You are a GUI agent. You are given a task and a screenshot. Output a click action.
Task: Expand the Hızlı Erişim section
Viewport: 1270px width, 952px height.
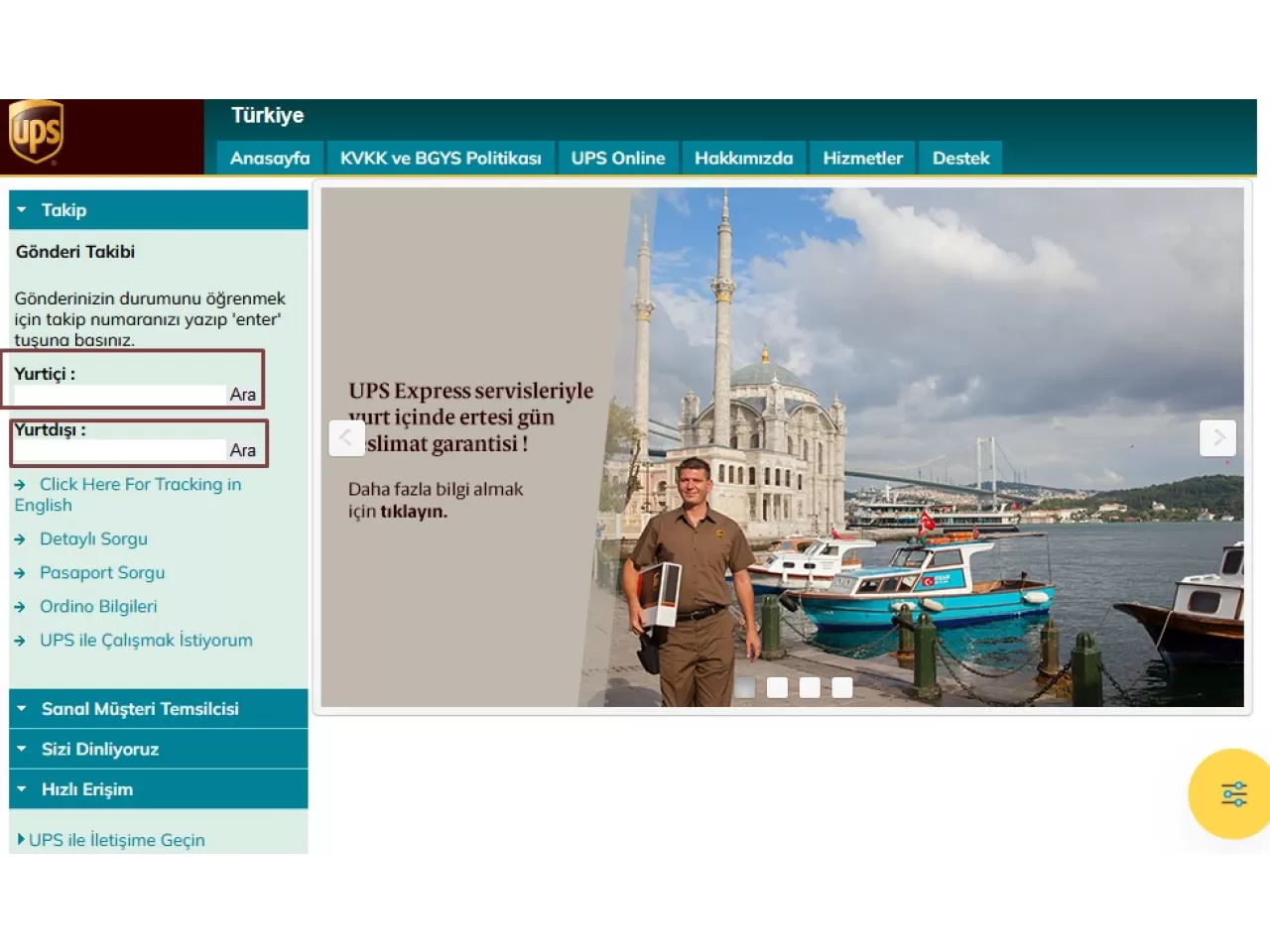(159, 789)
